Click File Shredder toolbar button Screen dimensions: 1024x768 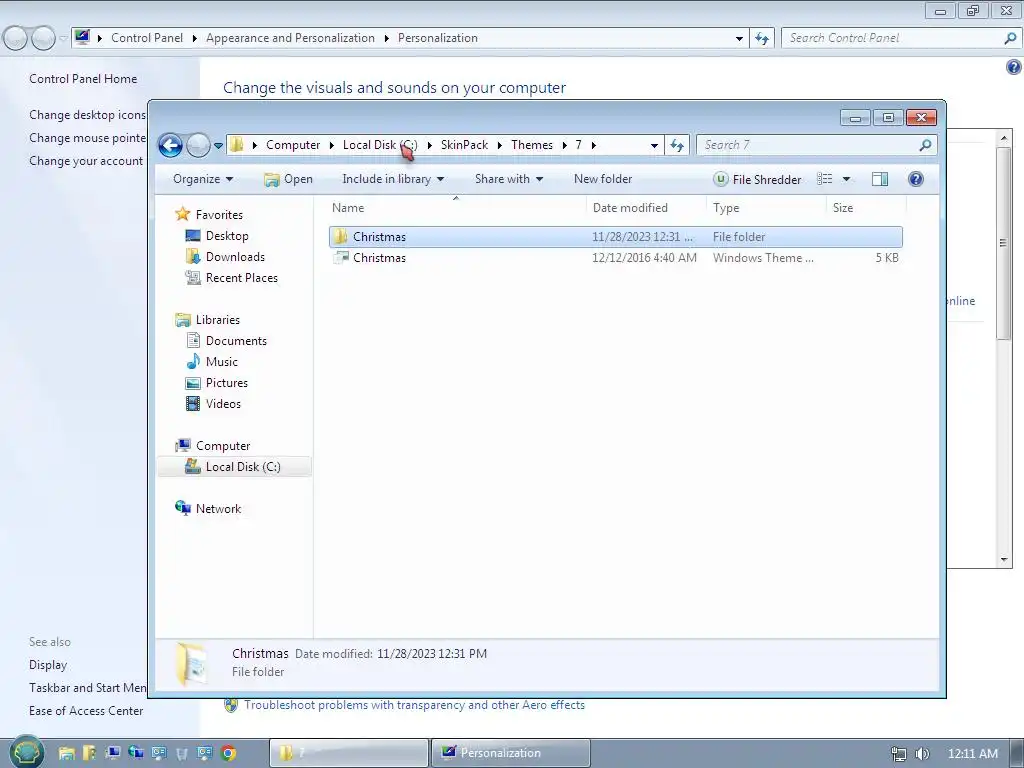[758, 179]
